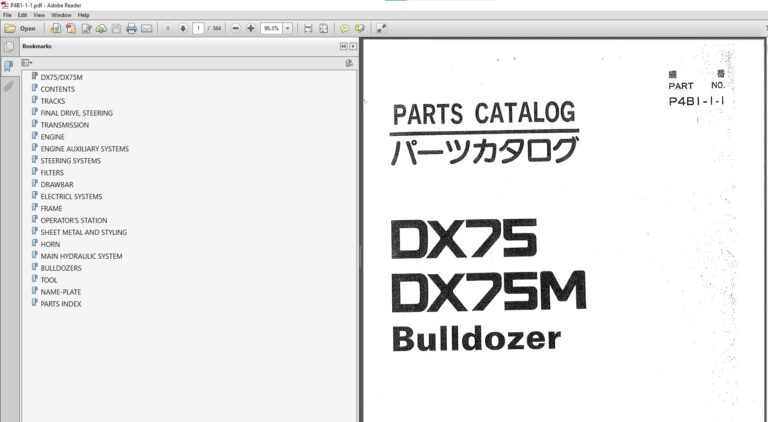768x422 pixels.
Task: Open the FILTERS bookmark
Action: [x=52, y=172]
